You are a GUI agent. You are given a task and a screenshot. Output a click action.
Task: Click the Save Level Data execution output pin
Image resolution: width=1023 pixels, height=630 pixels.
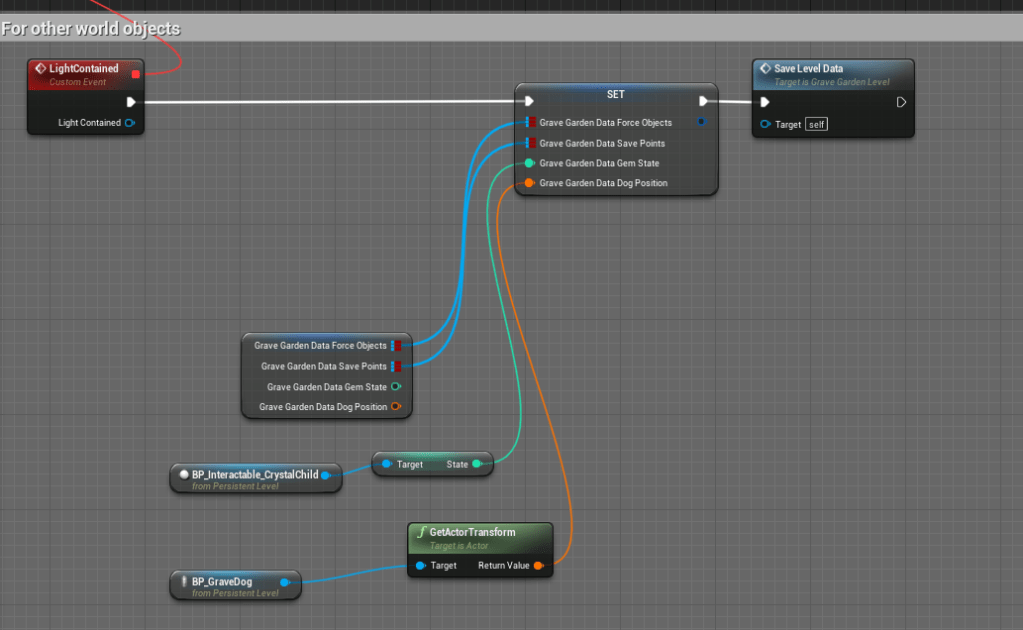click(x=901, y=102)
